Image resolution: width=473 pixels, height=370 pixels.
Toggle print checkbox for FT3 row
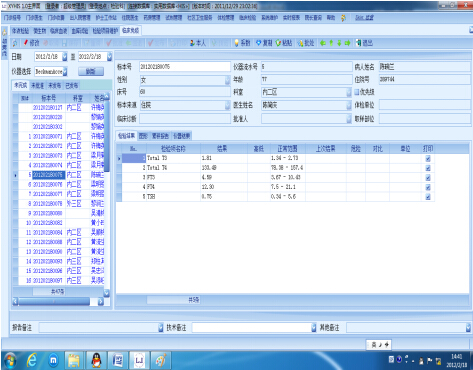[428, 178]
